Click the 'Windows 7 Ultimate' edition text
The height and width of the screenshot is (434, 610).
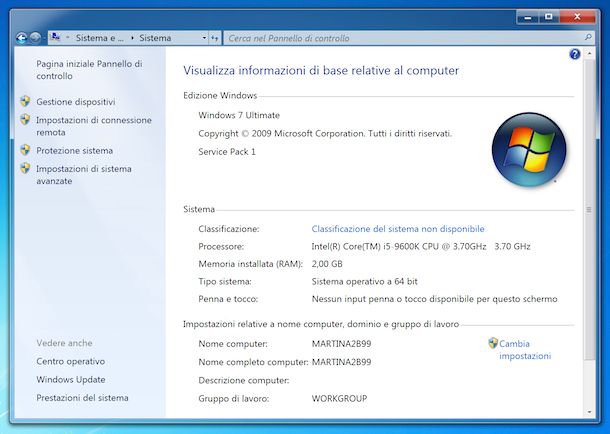[x=239, y=115]
